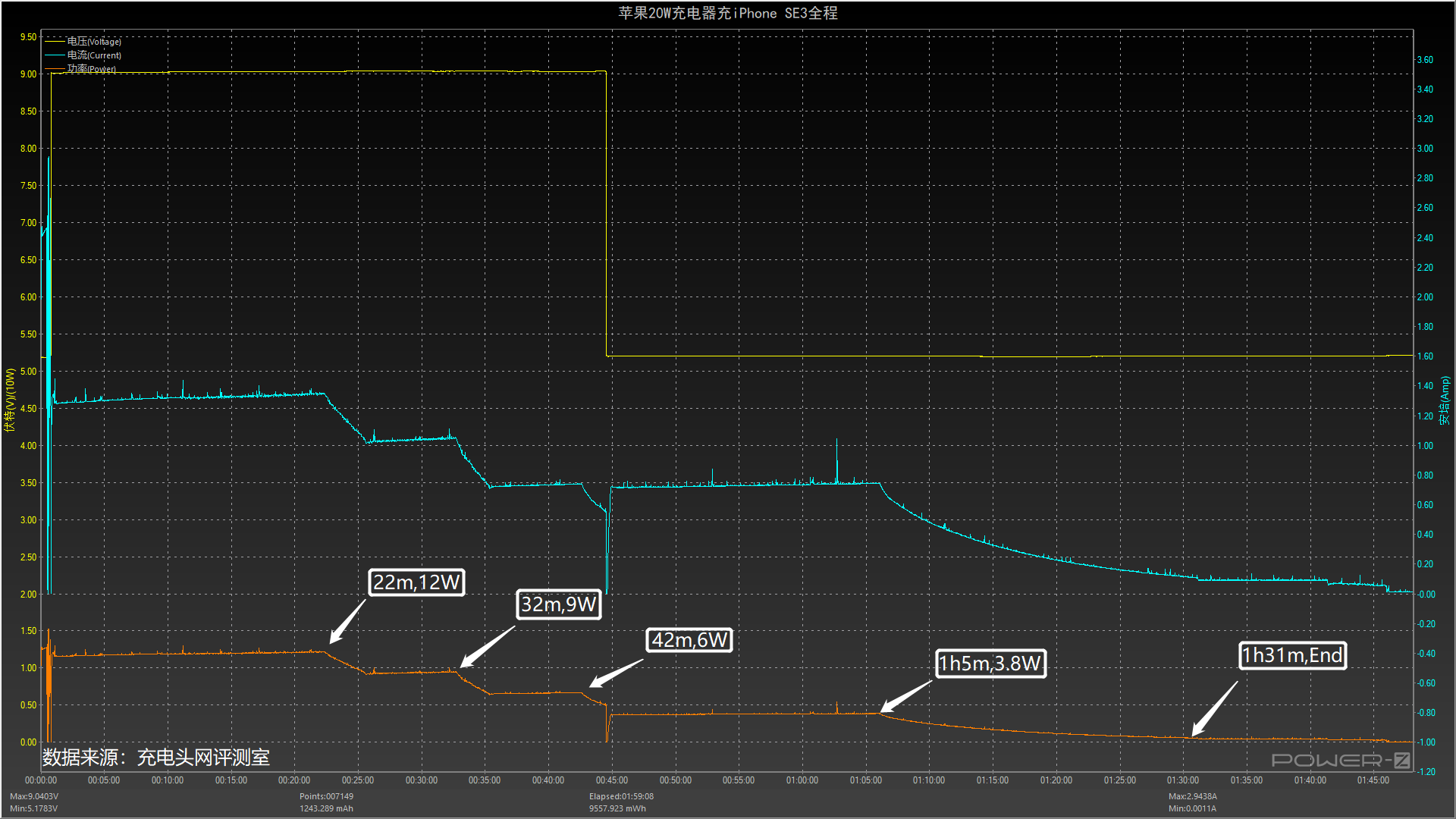The width and height of the screenshot is (1456, 819).
Task: Select the yellow voltage legend color line
Action: (x=55, y=42)
